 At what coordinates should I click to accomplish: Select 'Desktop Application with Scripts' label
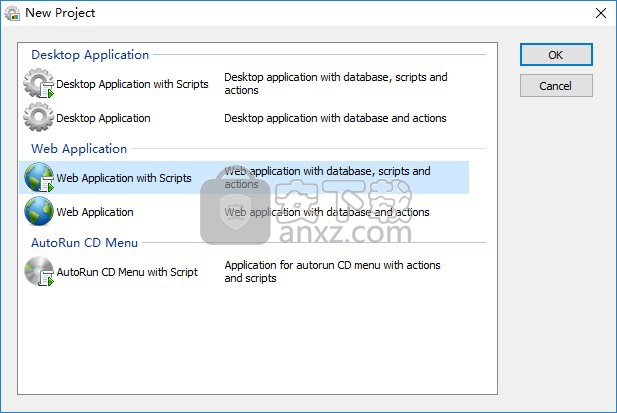(x=132, y=84)
